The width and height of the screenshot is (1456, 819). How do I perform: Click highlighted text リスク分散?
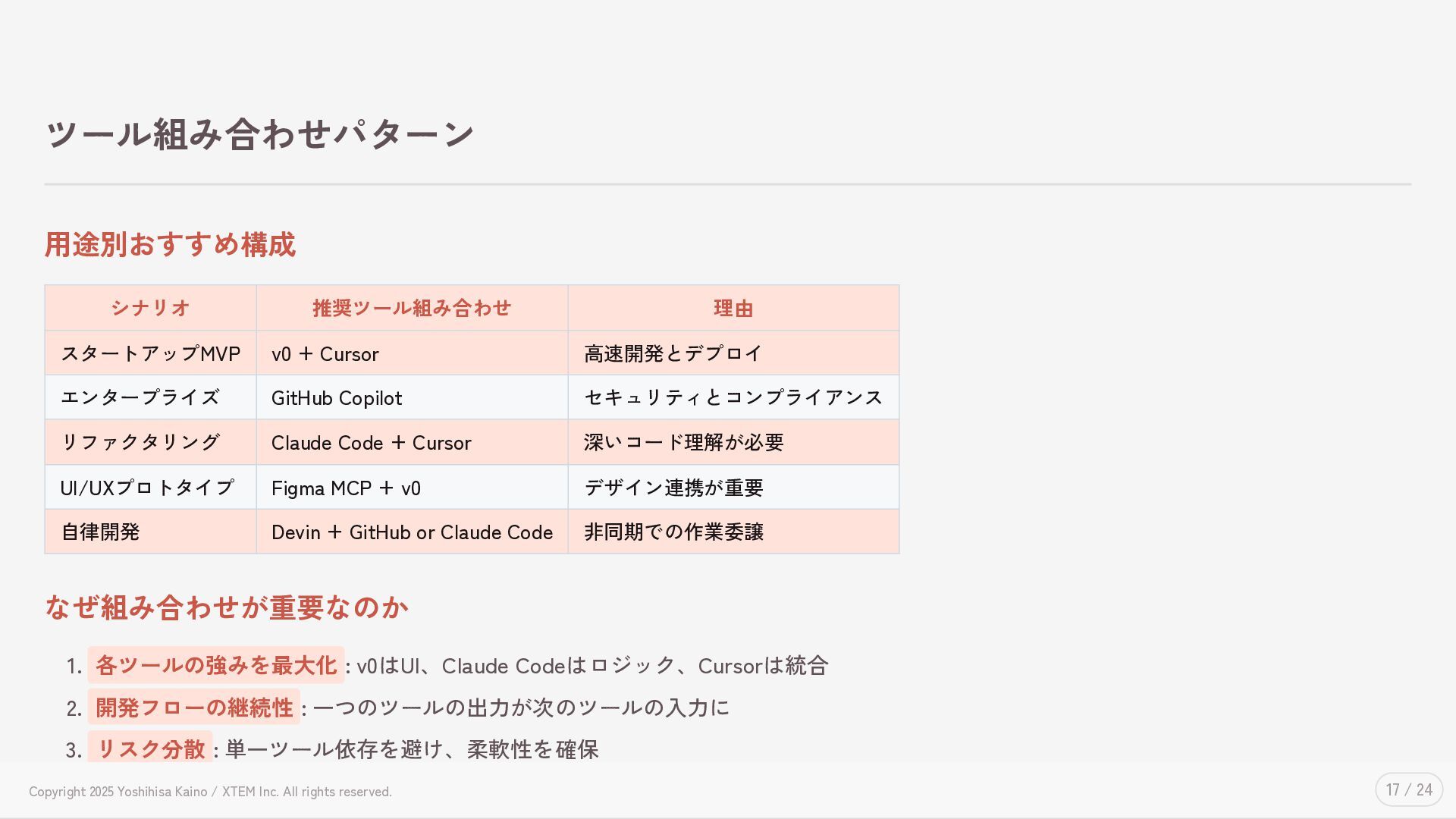[x=150, y=749]
